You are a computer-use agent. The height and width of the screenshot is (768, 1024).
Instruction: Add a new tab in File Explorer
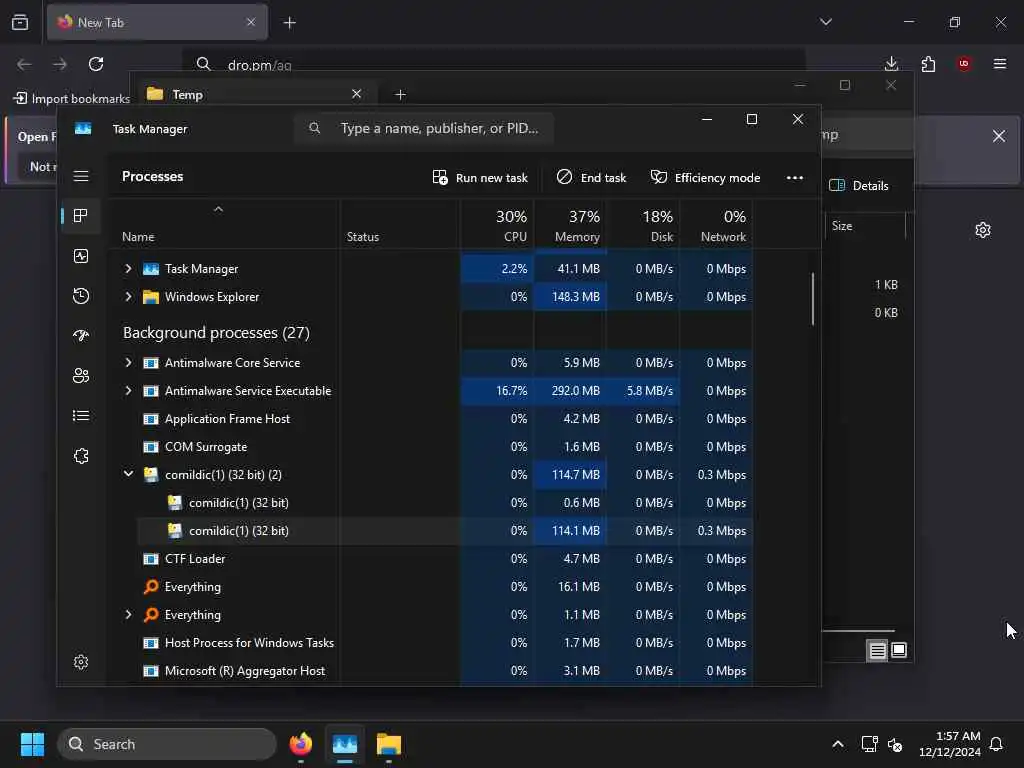400,95
